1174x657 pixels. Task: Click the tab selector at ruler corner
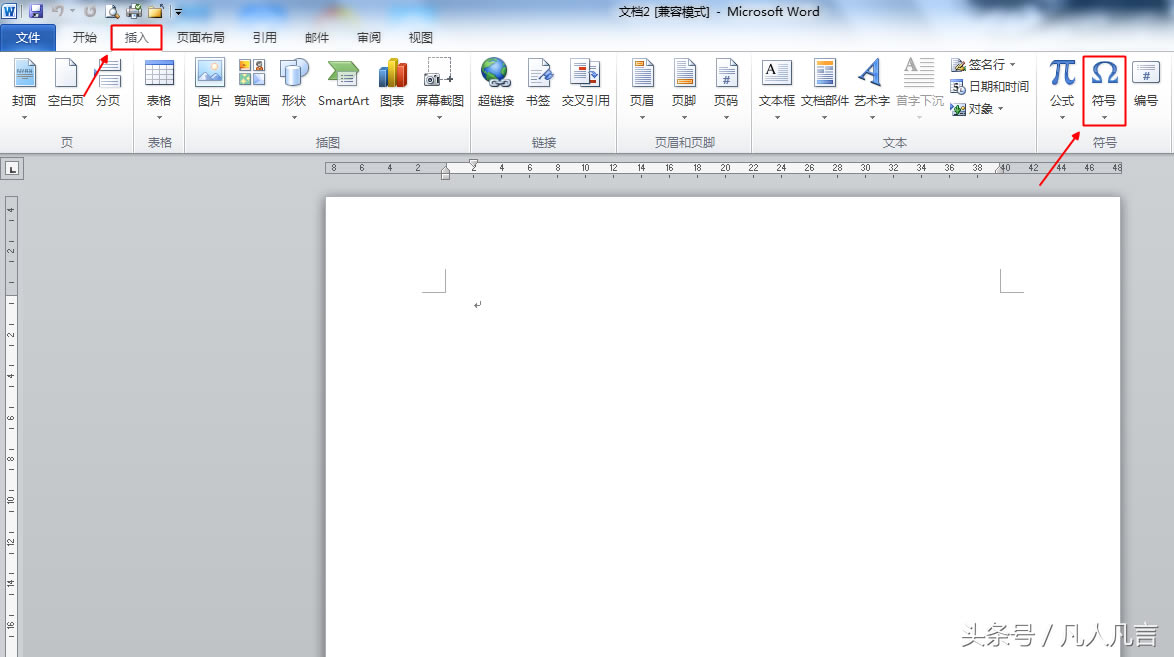pos(12,169)
